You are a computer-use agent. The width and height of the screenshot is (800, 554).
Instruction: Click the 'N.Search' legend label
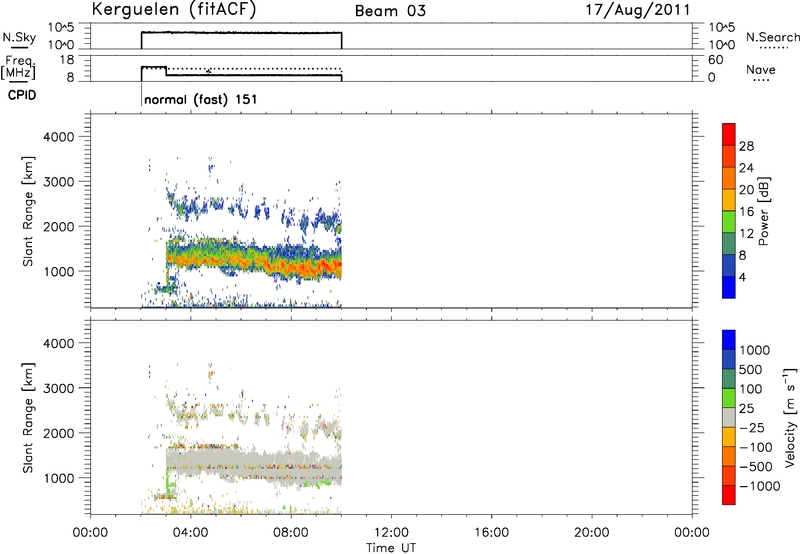coord(773,37)
